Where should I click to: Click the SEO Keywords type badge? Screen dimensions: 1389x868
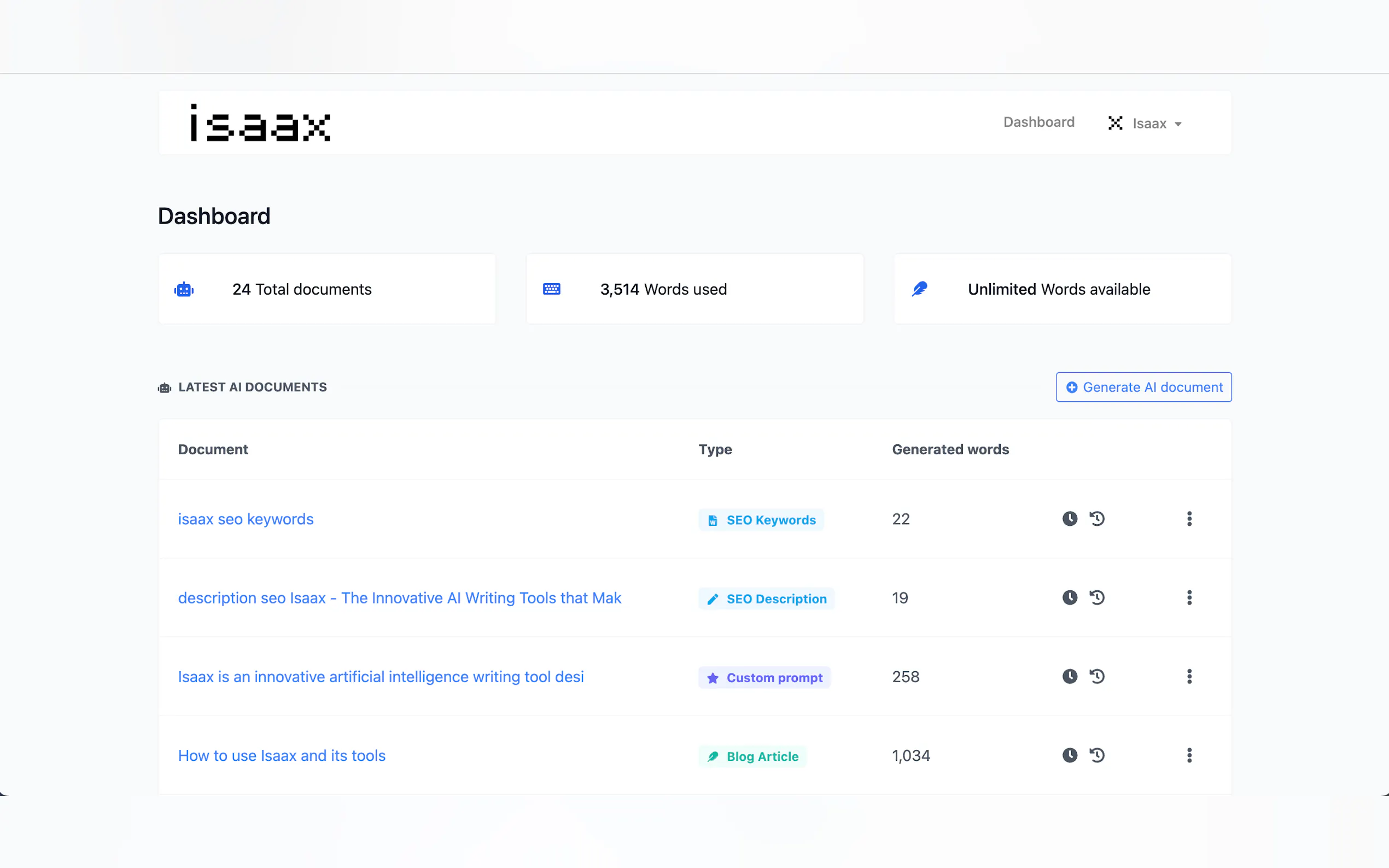point(761,520)
